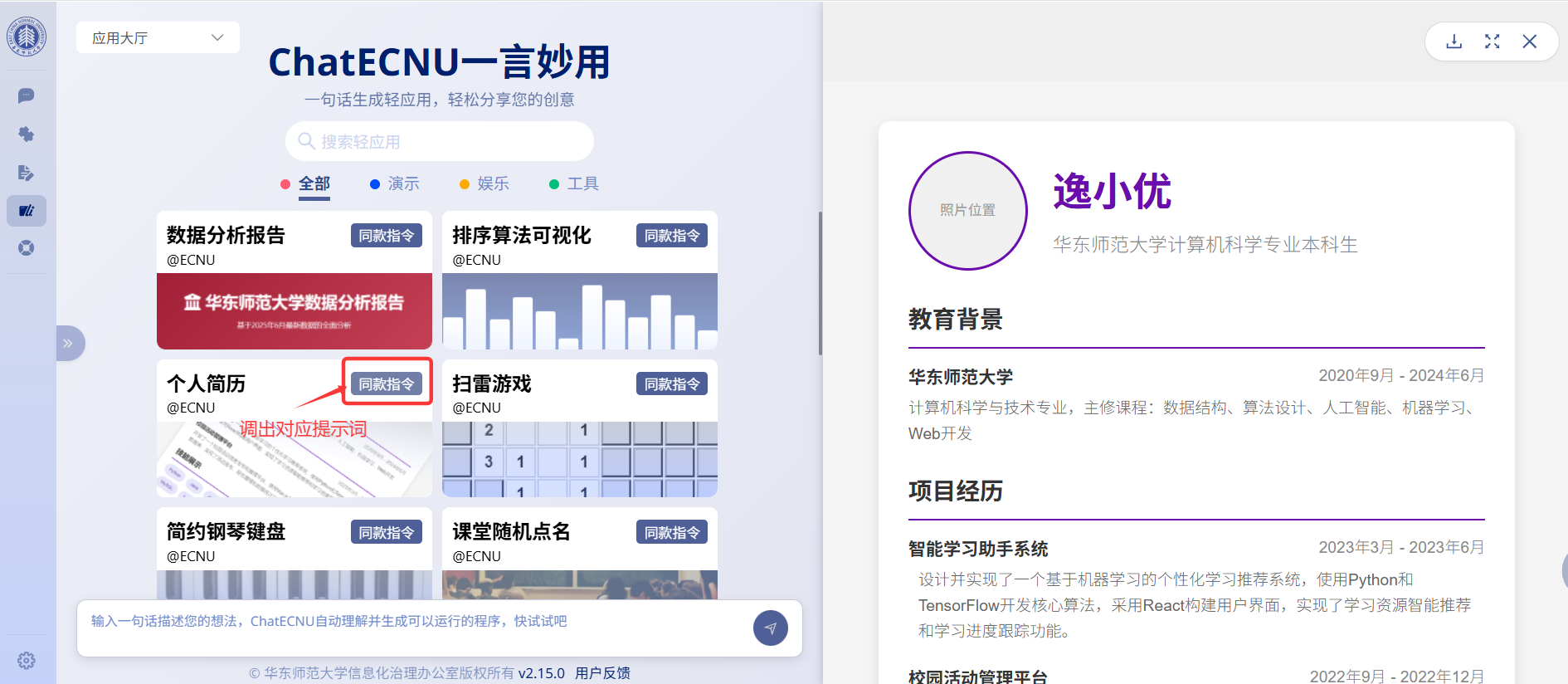Screen dimensions: 1568x684
Task: Open settings gear at sidebar bottom
Action: pos(27,660)
